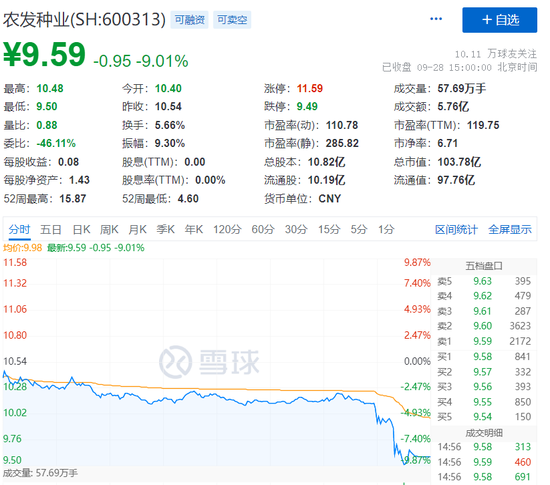
Task: Click the 最低 value 9.50
Action: 47,107
